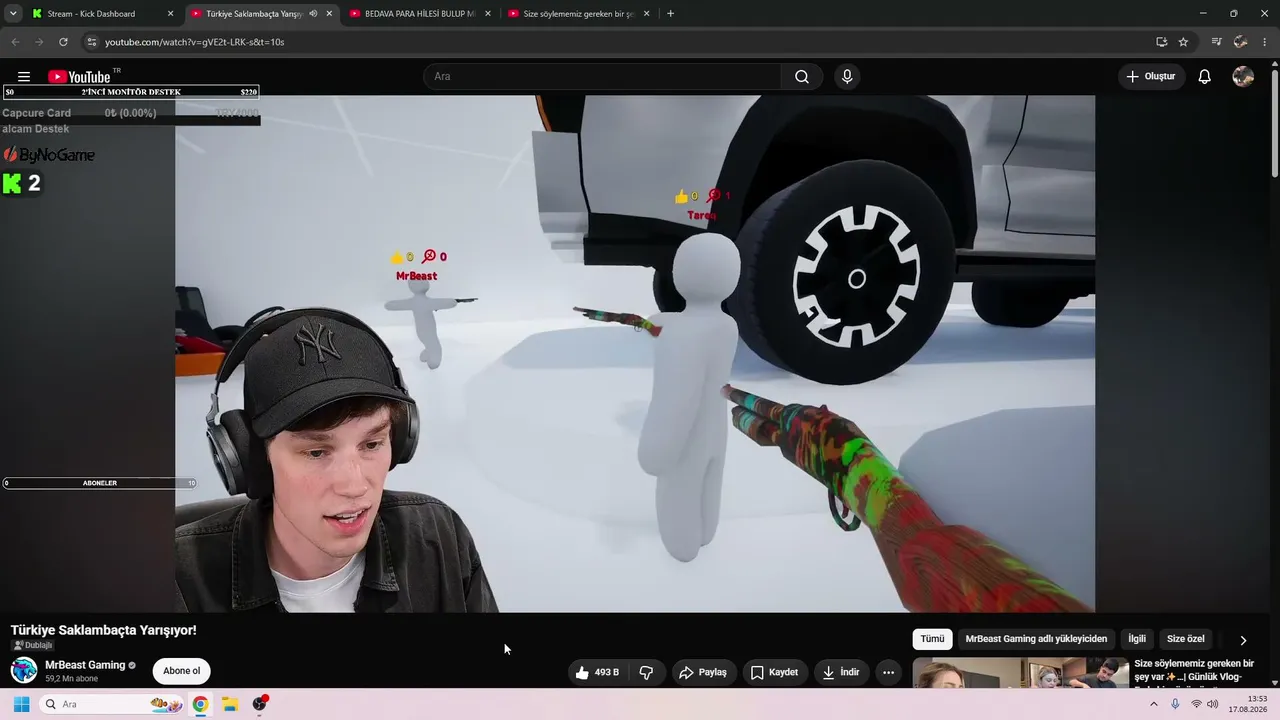Open the YouTube guide hamburger menu
The height and width of the screenshot is (720, 1280).
pyautogui.click(x=24, y=77)
